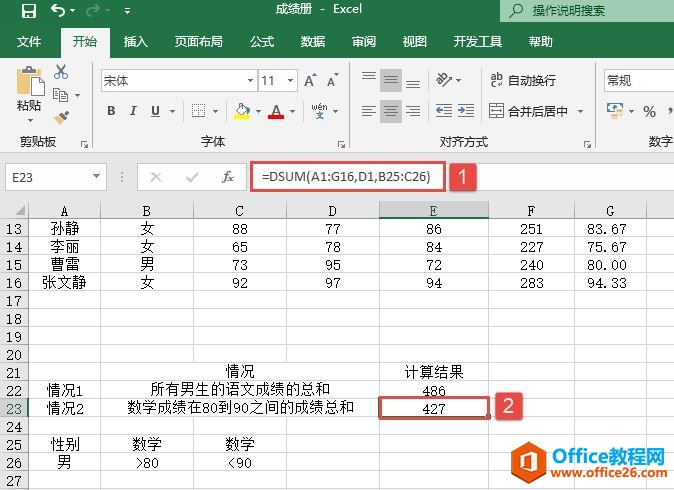Screen dimensions: 674x490
Task: Click the Decrease Font Size icon
Action: pos(333,80)
